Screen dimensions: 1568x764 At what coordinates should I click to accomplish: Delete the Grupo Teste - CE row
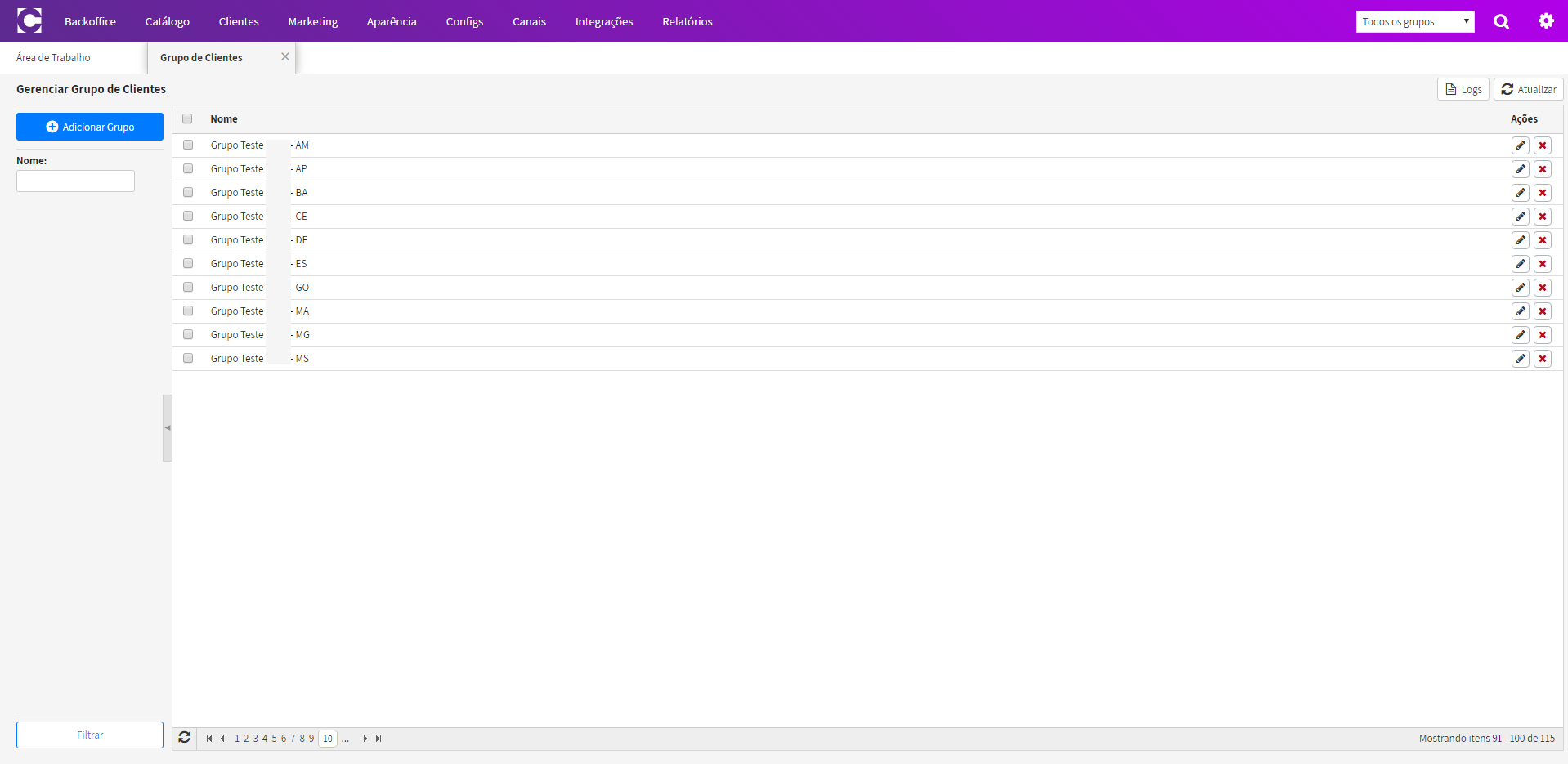1543,217
